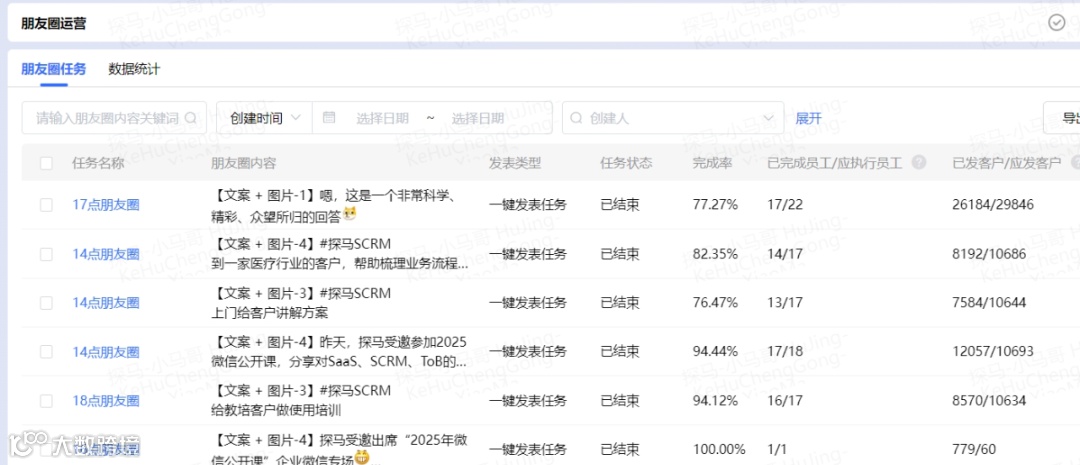Click help icon beside 已完成员工/应执行员工
The height and width of the screenshot is (465, 1080).
tap(918, 163)
